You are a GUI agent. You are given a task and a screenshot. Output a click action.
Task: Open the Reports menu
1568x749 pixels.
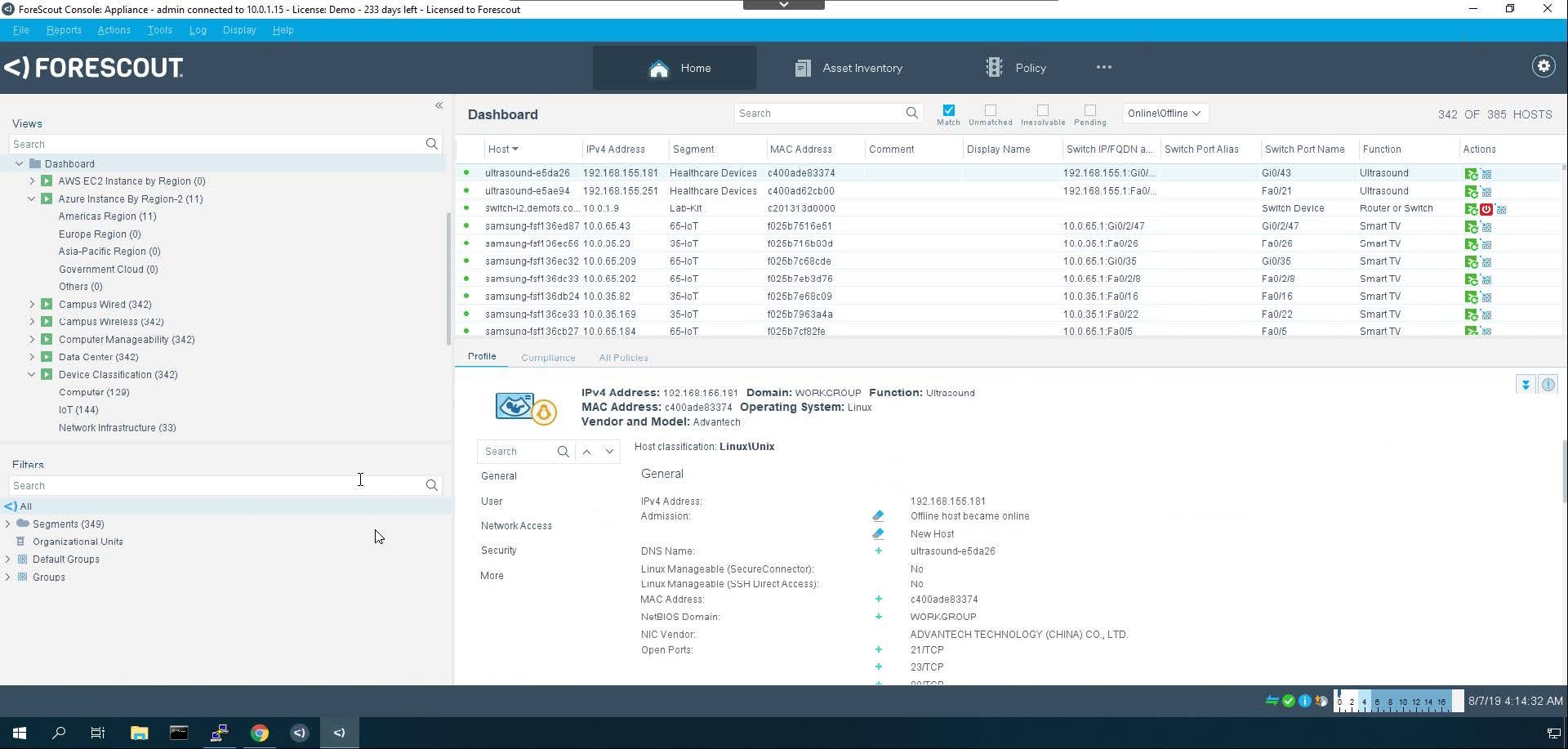pos(64,30)
